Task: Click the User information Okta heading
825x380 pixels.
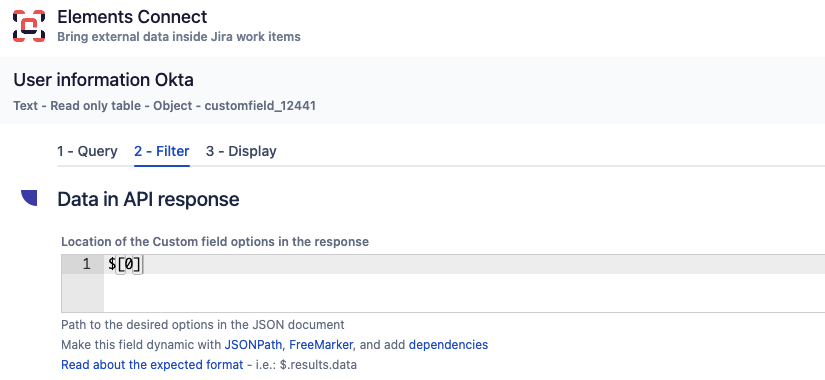Action: (x=104, y=80)
